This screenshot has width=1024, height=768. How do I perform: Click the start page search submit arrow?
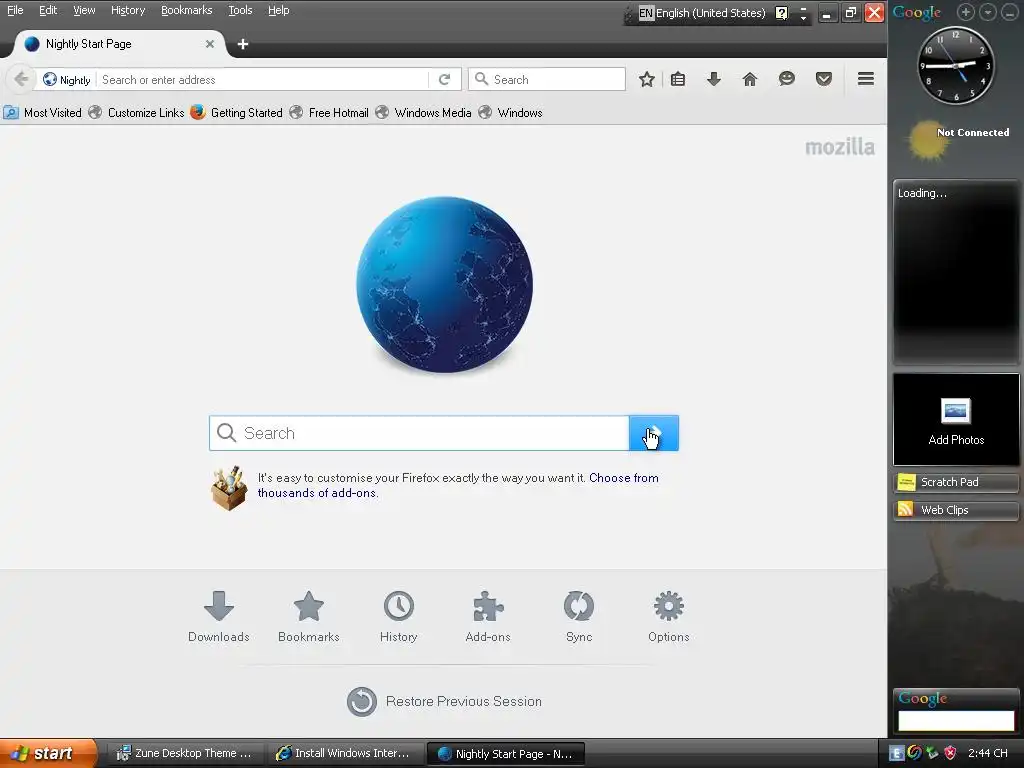pos(654,433)
